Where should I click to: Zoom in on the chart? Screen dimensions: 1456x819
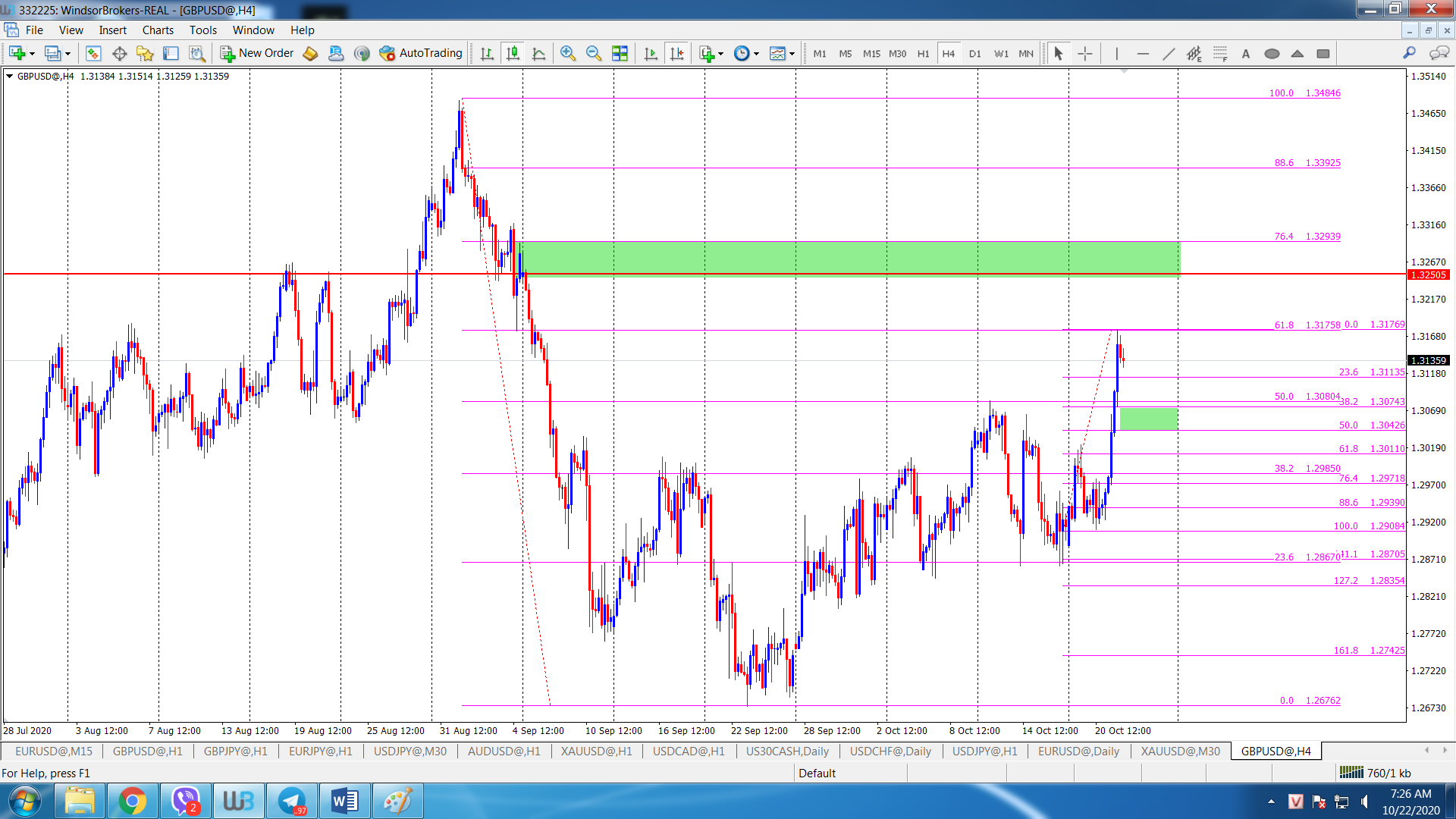[x=568, y=53]
